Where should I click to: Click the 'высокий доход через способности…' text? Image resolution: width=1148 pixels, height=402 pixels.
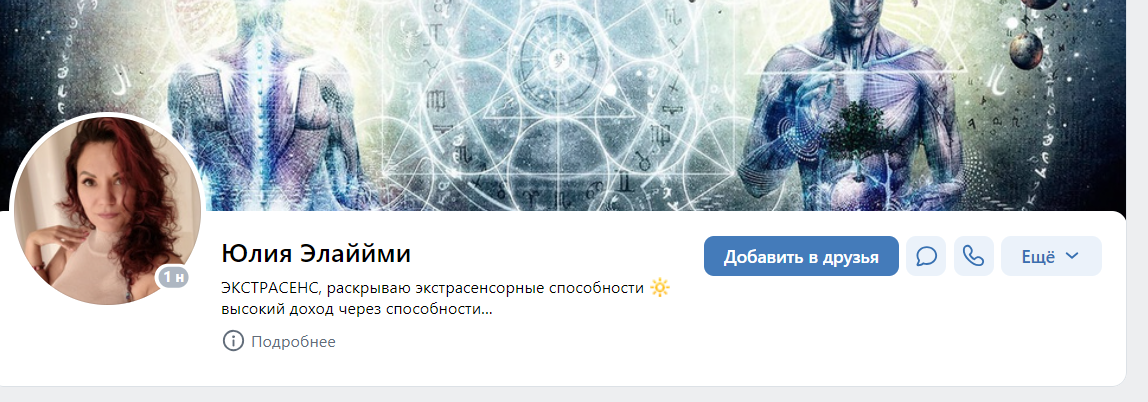coord(357,310)
